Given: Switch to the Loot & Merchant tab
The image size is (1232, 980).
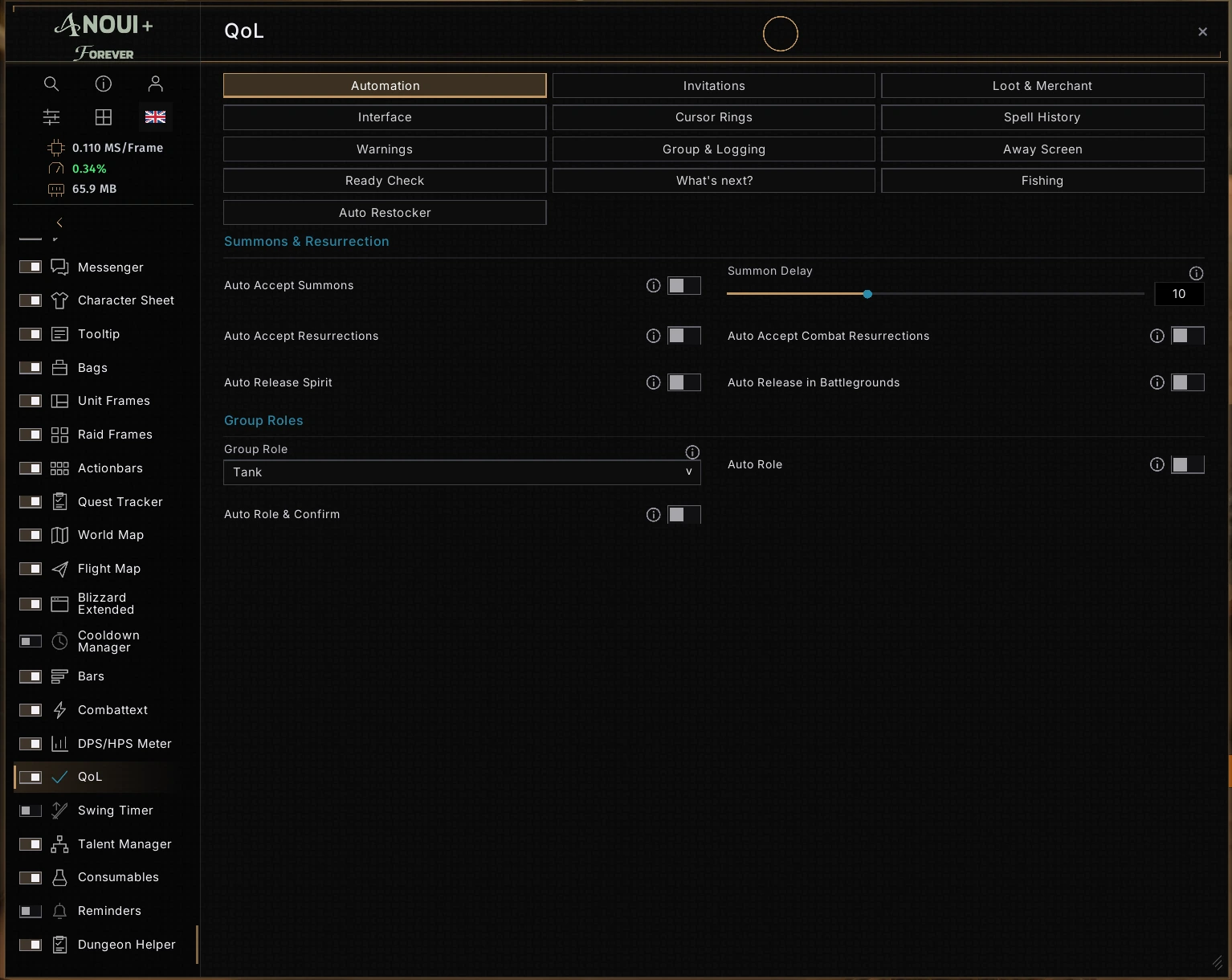Looking at the screenshot, I should tap(1042, 86).
